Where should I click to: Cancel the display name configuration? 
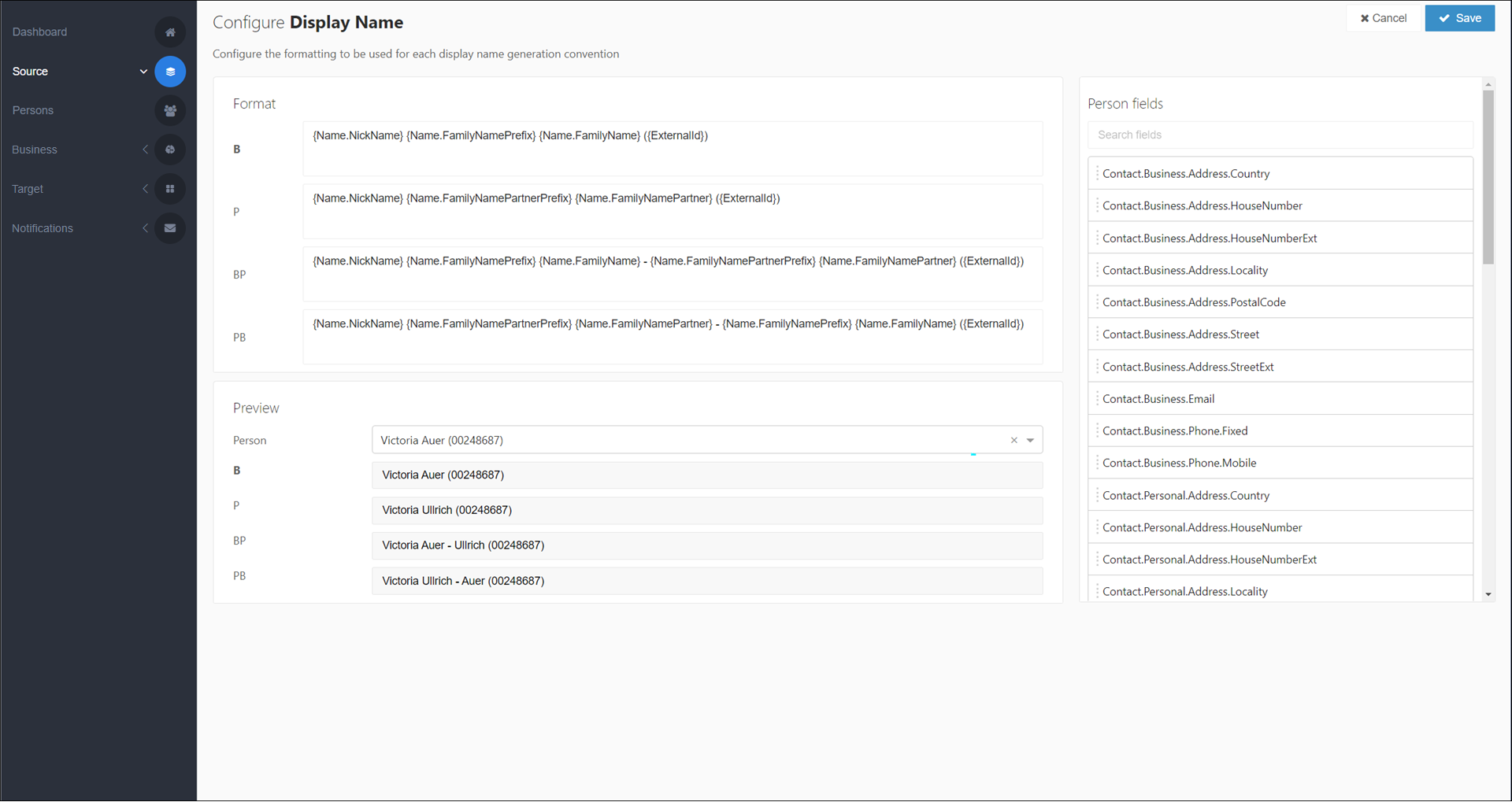[x=1384, y=18]
